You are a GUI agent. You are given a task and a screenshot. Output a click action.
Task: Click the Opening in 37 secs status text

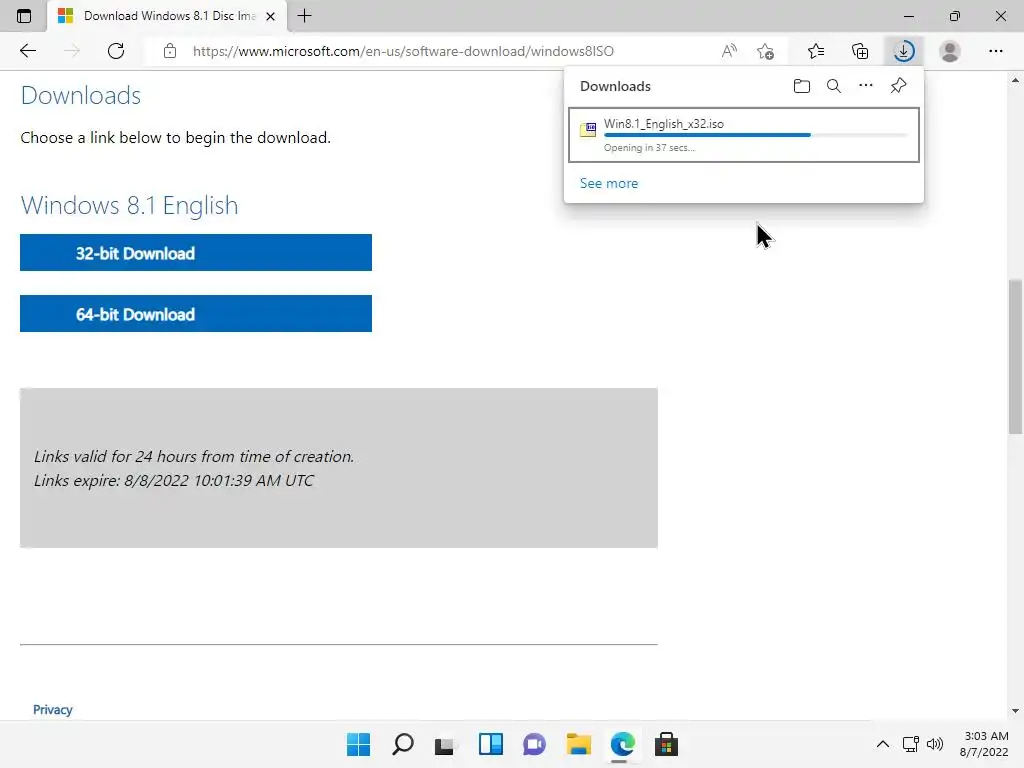(x=649, y=148)
